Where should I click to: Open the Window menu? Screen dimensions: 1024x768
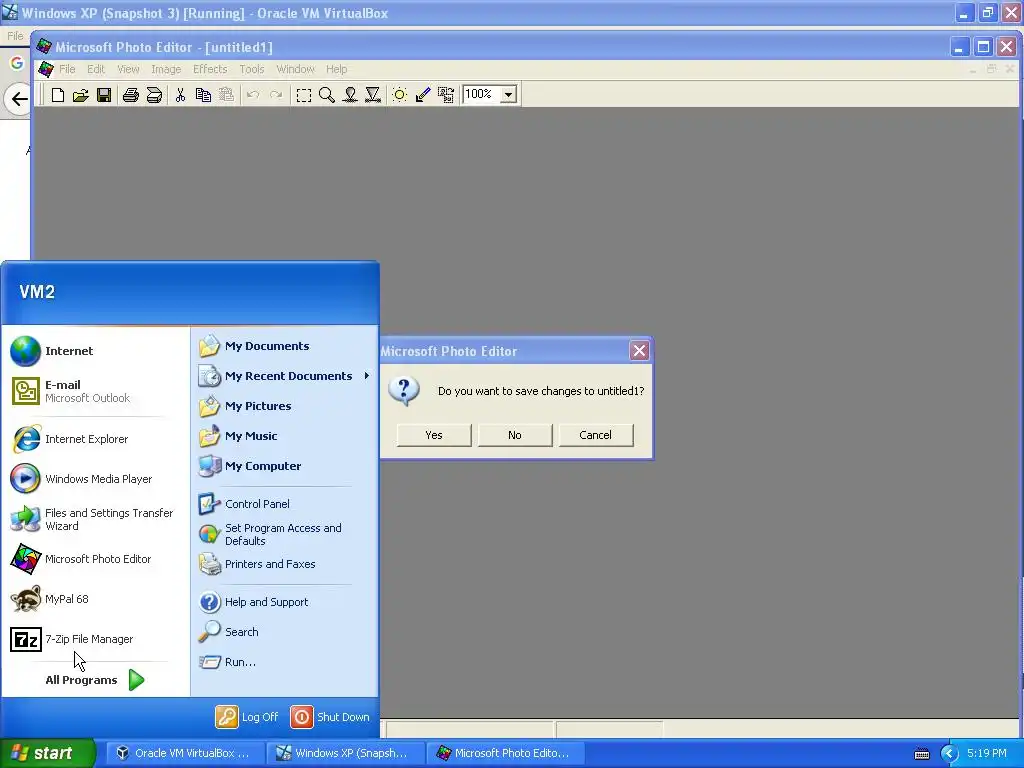(x=295, y=69)
